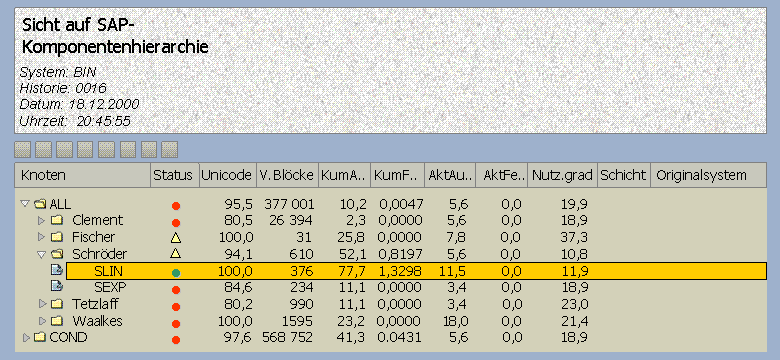
Task: Click the KumF.. column header
Action: [398, 175]
